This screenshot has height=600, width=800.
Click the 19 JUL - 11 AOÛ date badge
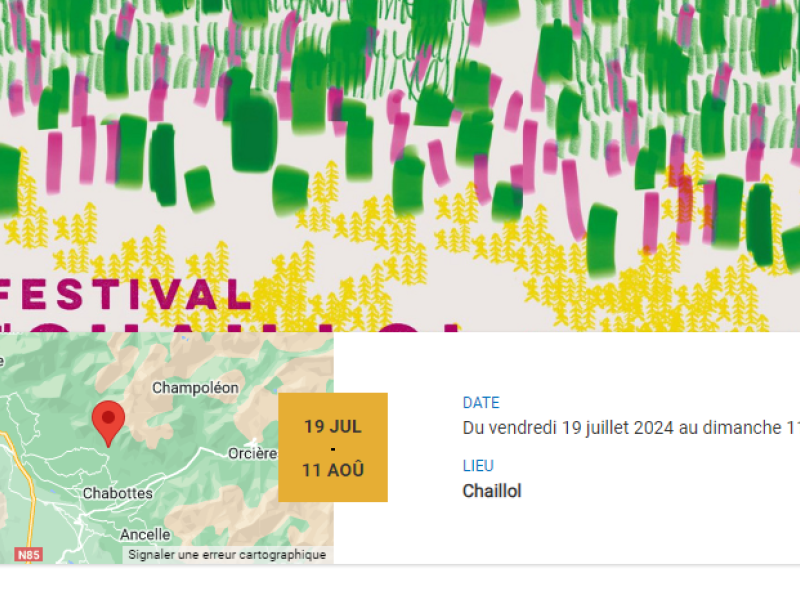pyautogui.click(x=333, y=447)
